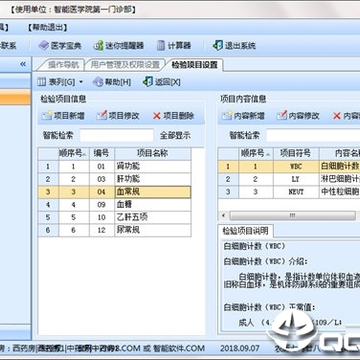Click the 返回[X] return icon
Viewport: 360px width, 360px height.
148,82
